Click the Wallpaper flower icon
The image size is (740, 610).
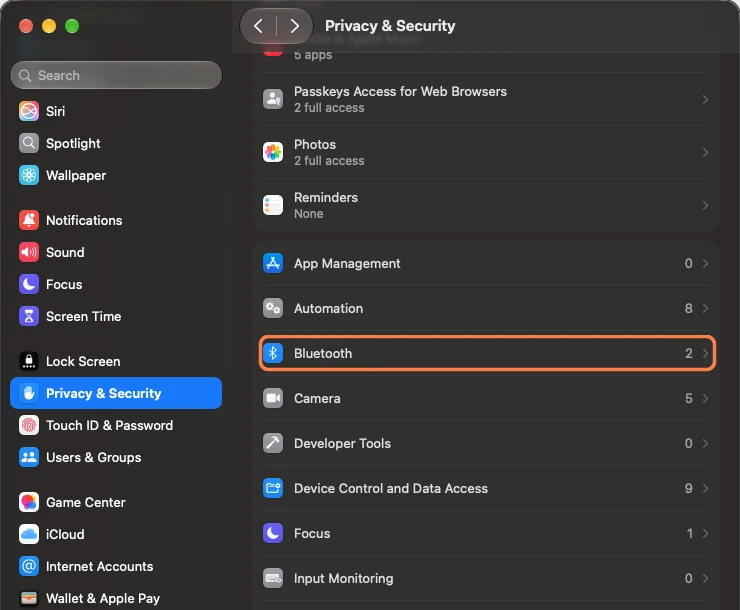point(29,175)
